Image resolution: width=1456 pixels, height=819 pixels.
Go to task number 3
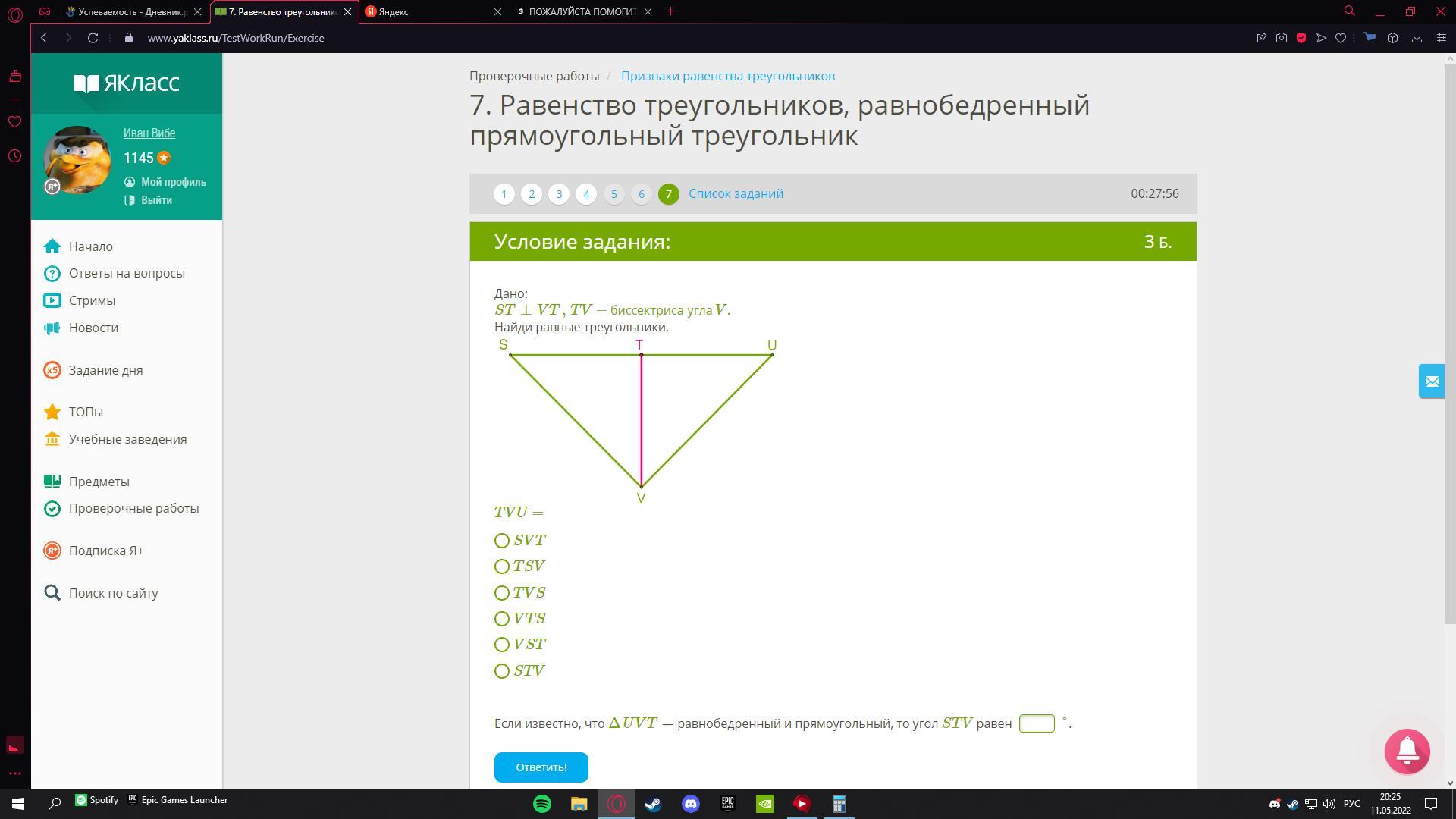(x=559, y=194)
